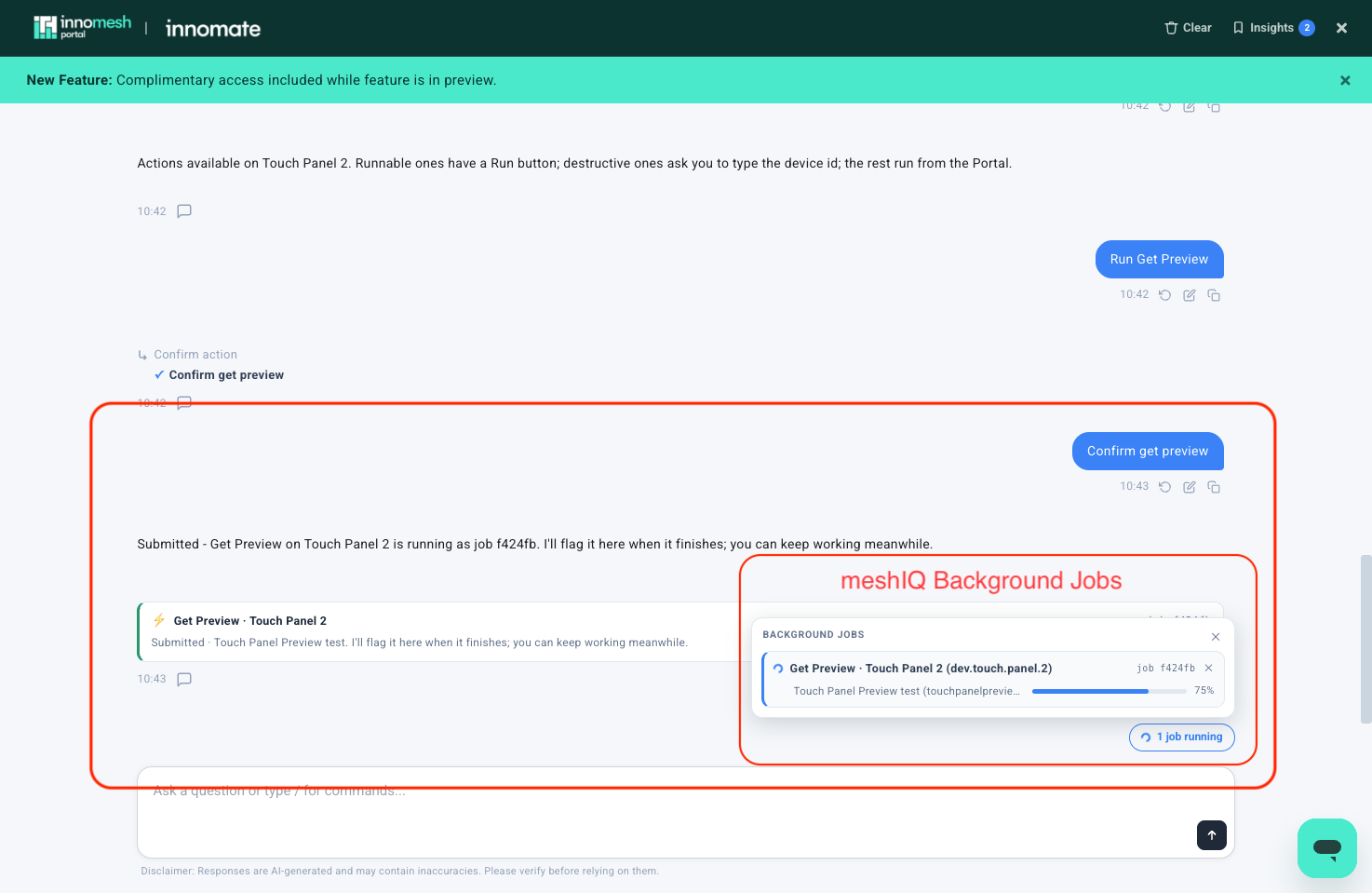
Task: Edit the Confirm get preview message
Action: pyautogui.click(x=1189, y=487)
